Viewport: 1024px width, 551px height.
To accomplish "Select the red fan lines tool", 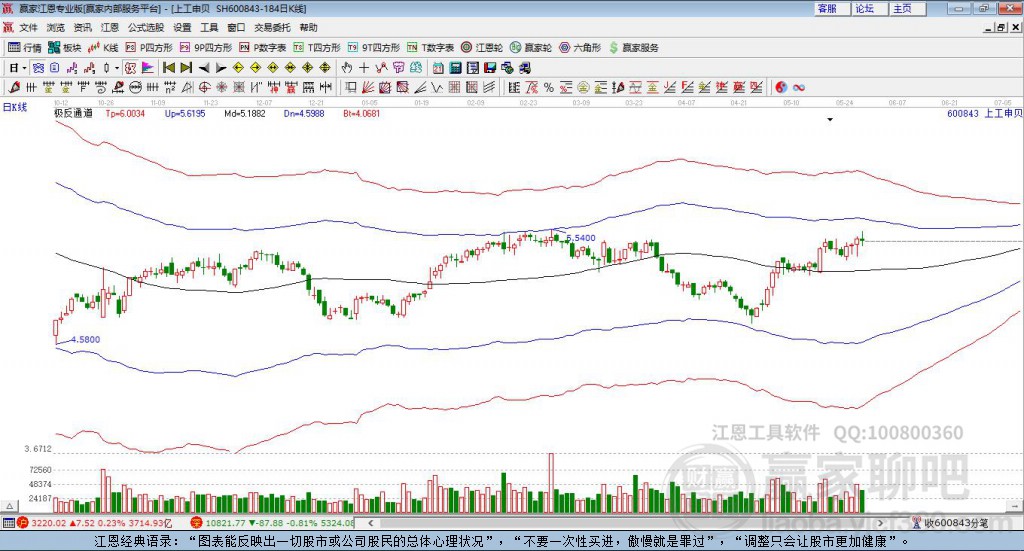I will click(368, 87).
